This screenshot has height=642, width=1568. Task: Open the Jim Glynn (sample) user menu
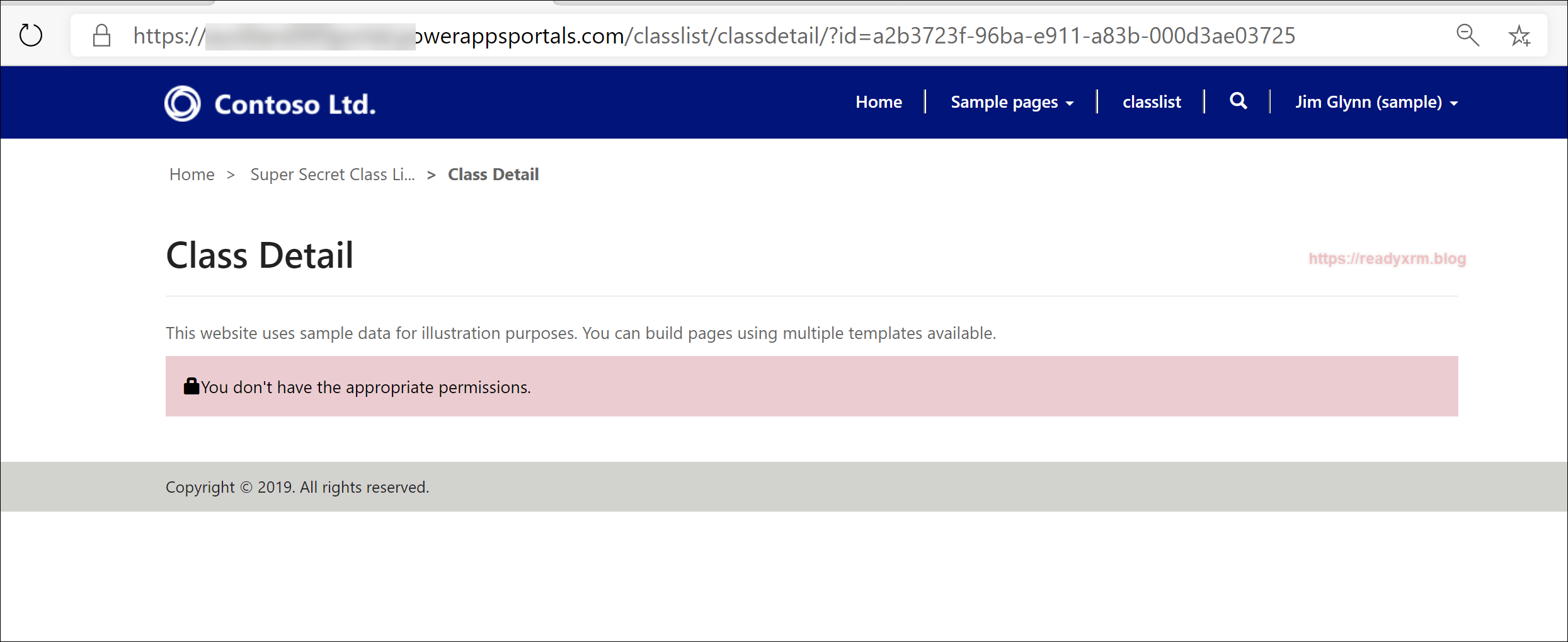pos(1376,102)
